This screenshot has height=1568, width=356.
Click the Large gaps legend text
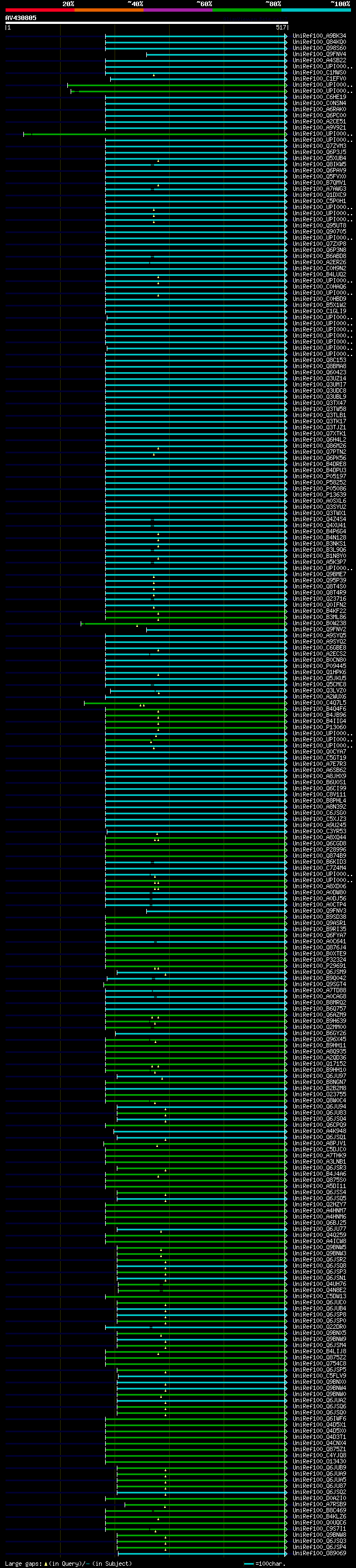tap(68, 1564)
